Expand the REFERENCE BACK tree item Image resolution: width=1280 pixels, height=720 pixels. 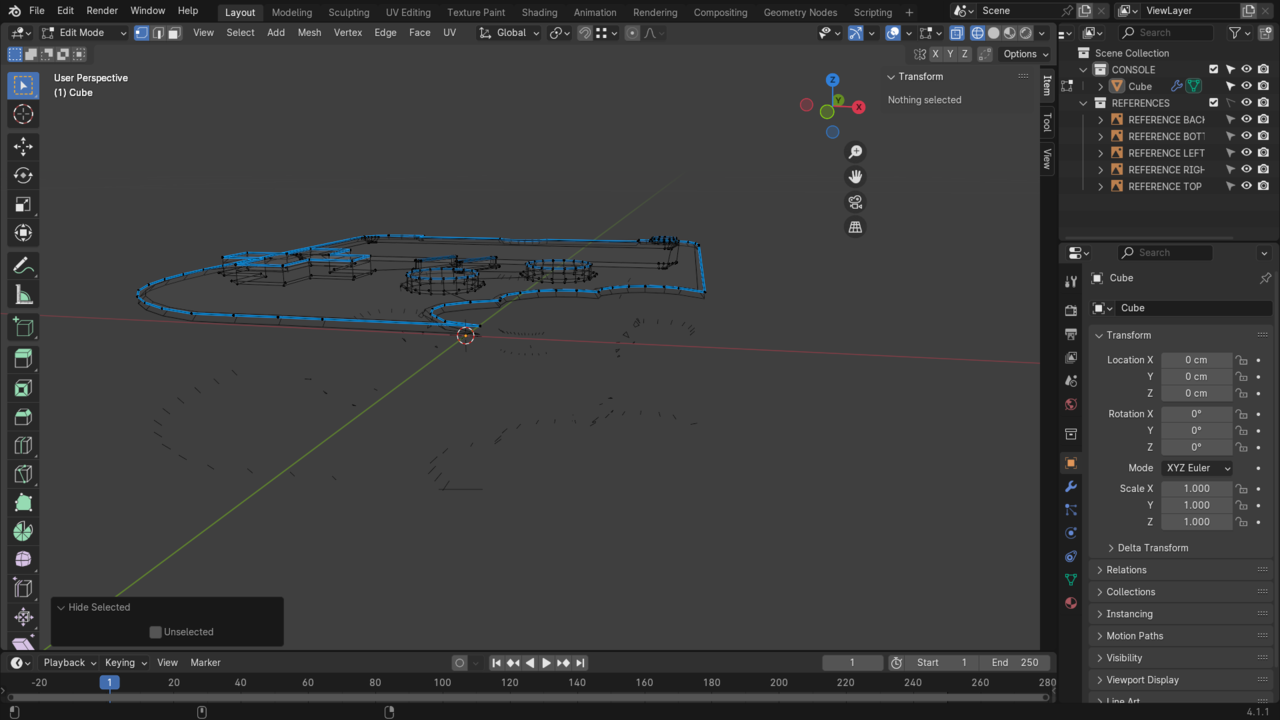1101,120
